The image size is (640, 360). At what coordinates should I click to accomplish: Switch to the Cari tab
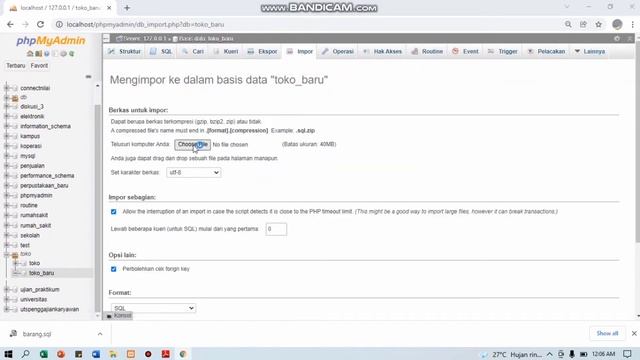(x=193, y=51)
